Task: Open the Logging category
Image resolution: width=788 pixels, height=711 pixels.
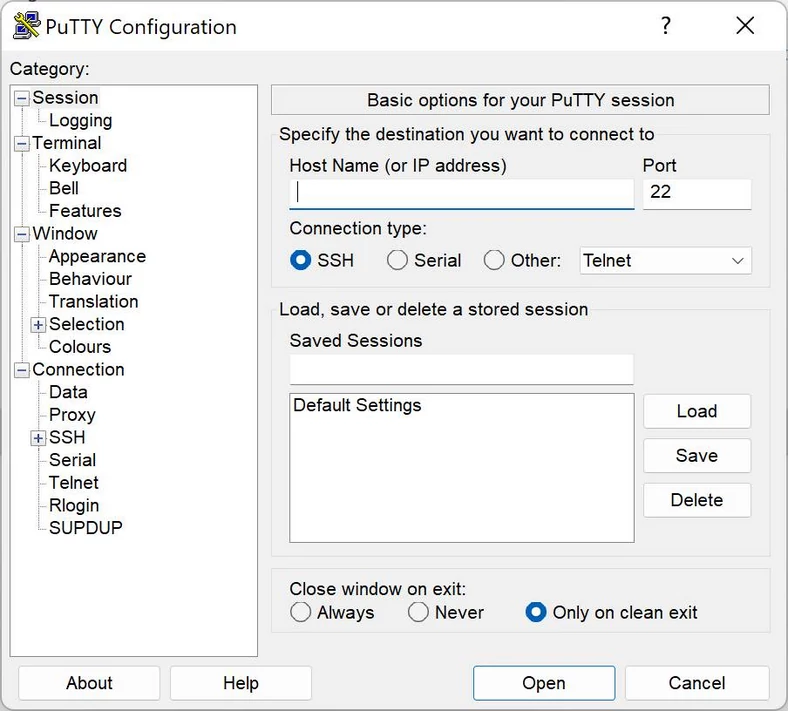Action: coord(80,120)
